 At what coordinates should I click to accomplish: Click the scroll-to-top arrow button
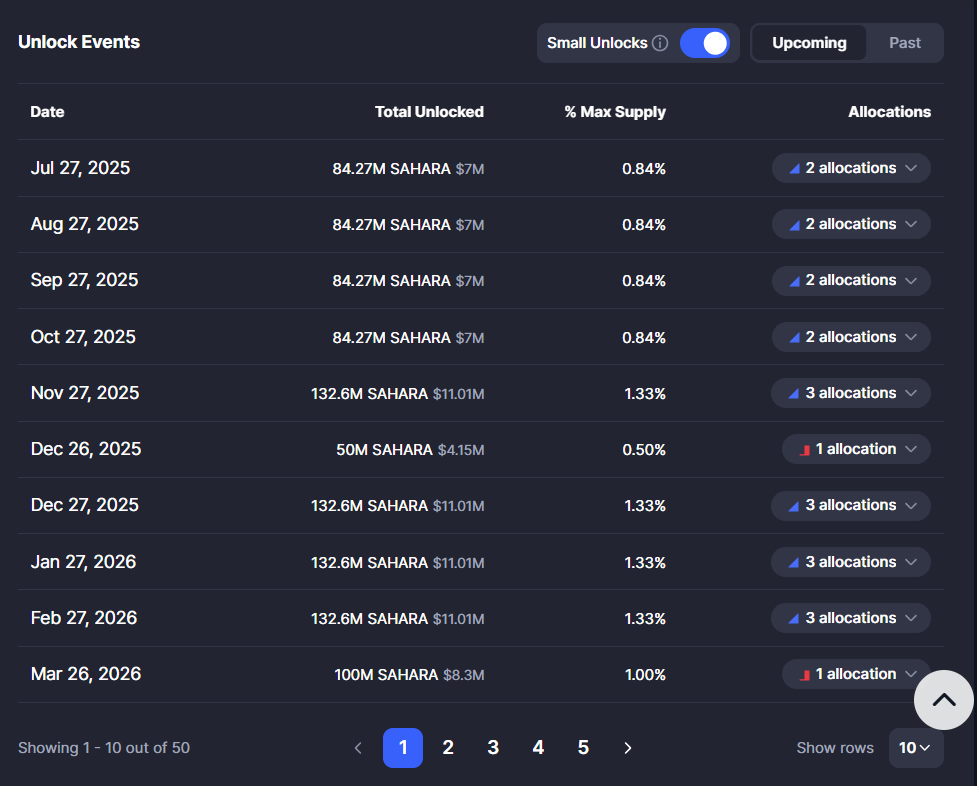click(943, 700)
